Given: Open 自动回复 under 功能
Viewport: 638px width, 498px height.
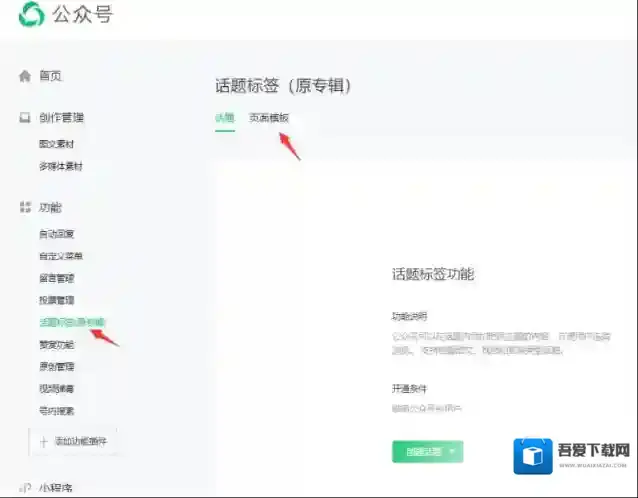Looking at the screenshot, I should [57, 234].
